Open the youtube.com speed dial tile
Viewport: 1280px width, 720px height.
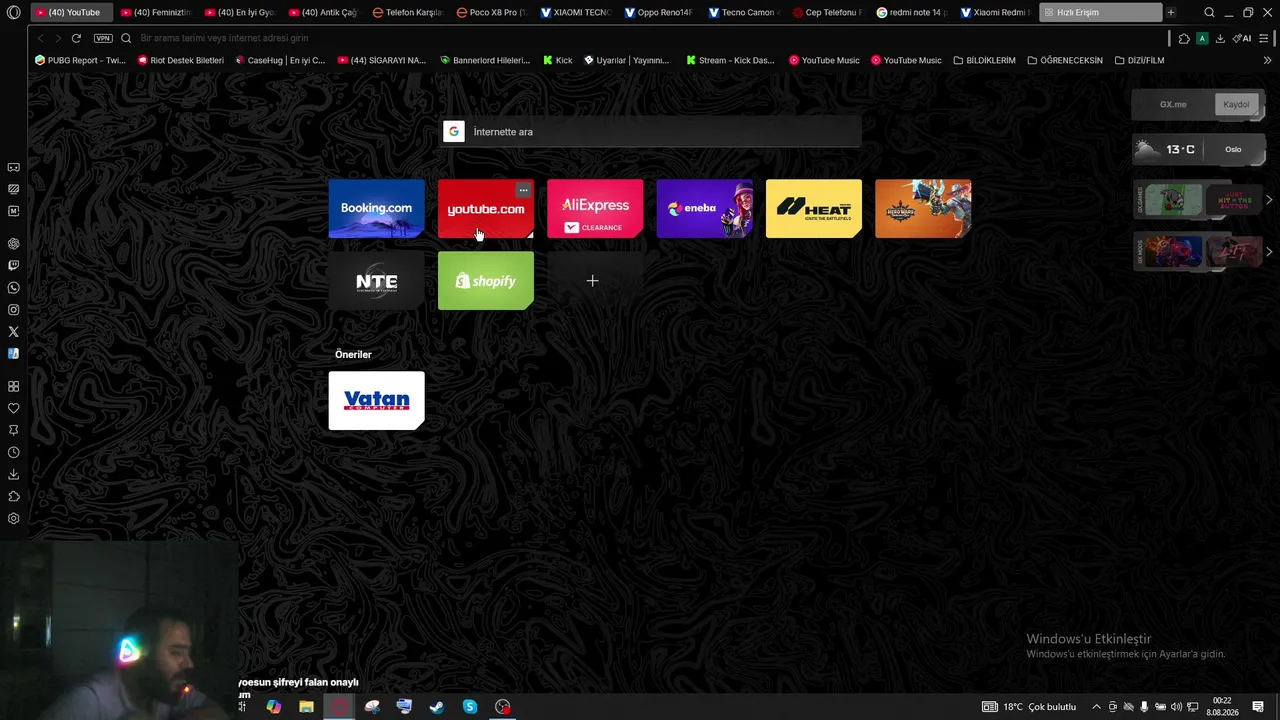(x=486, y=209)
